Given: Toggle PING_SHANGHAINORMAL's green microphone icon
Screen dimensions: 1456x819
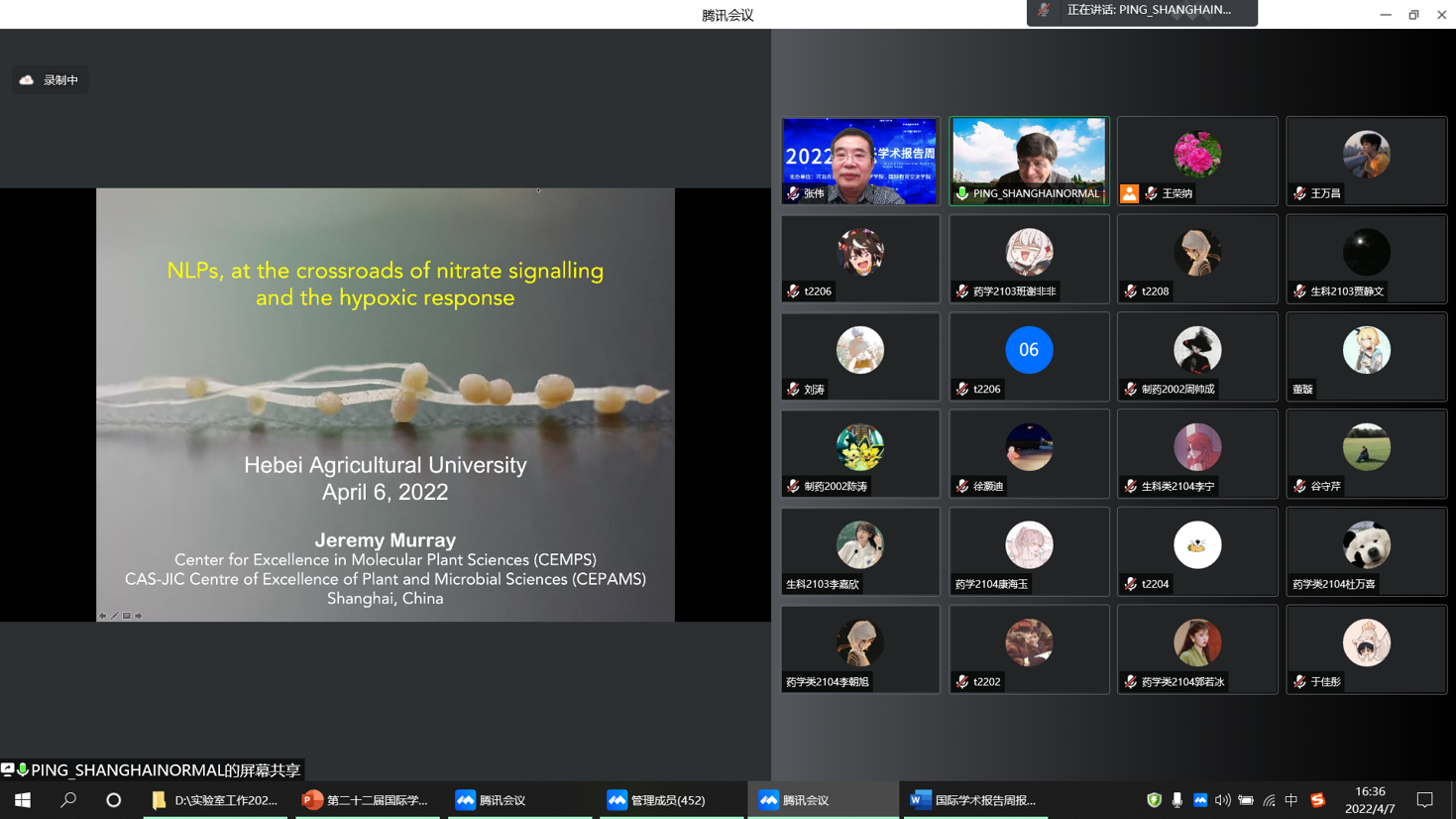Looking at the screenshot, I should tap(961, 193).
